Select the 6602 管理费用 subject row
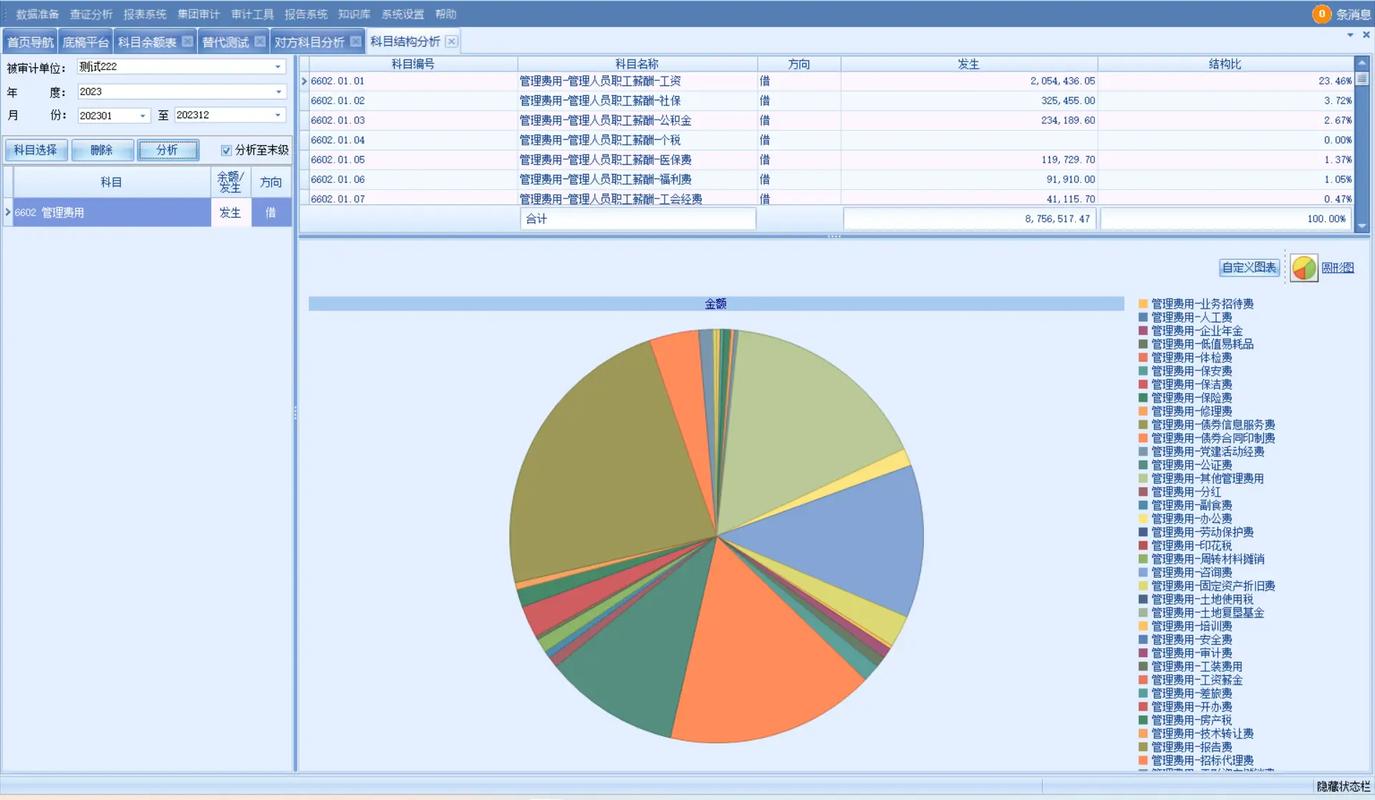 110,213
